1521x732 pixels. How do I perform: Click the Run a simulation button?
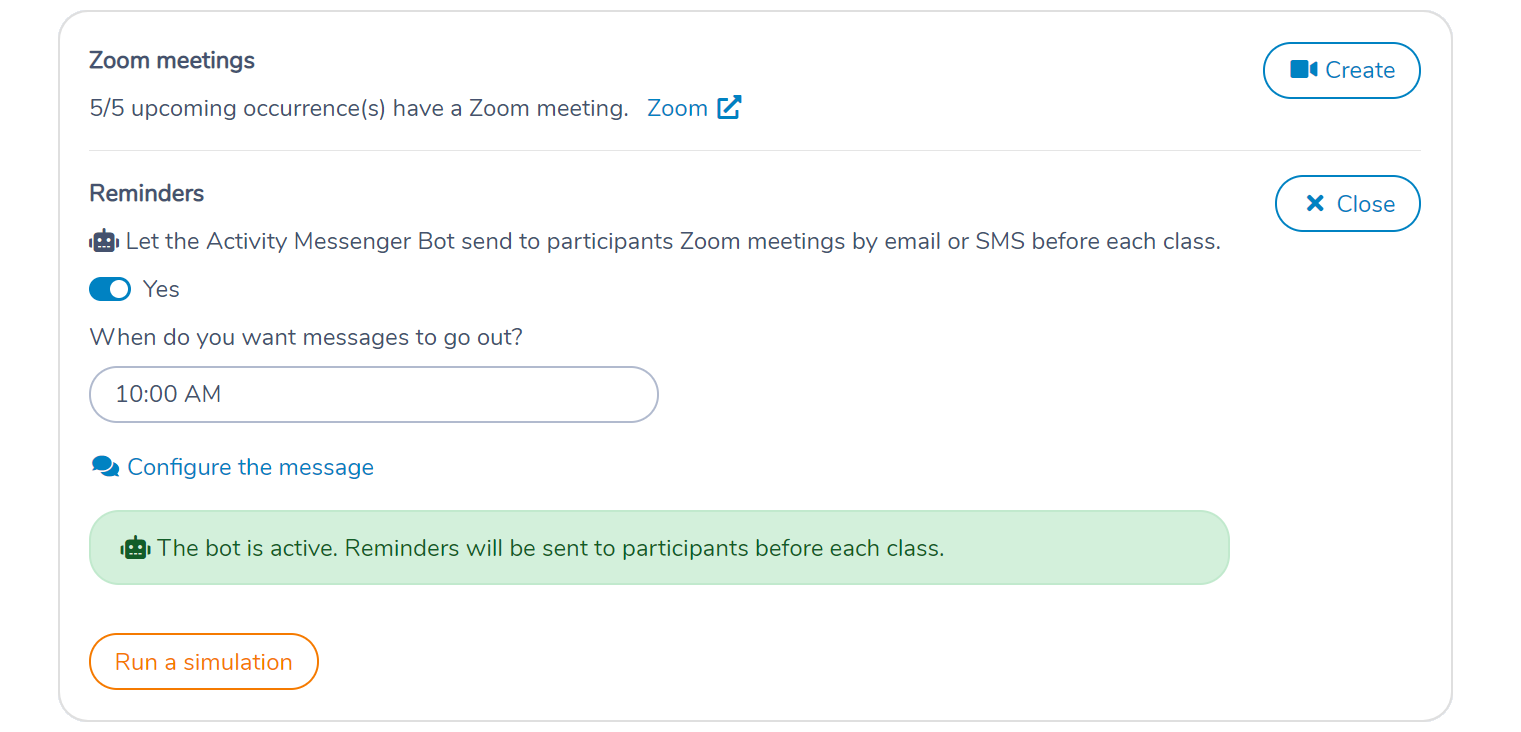point(204,662)
